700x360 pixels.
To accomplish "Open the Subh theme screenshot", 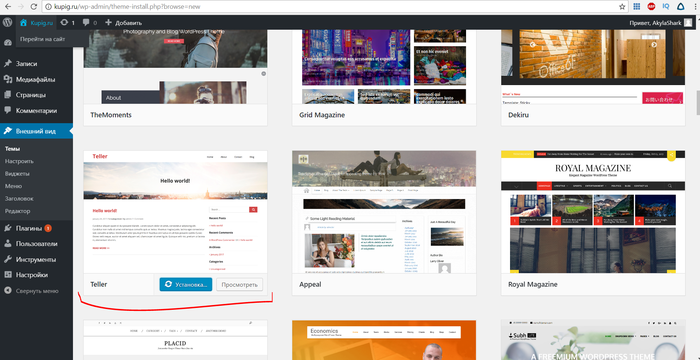I will tap(593, 340).
